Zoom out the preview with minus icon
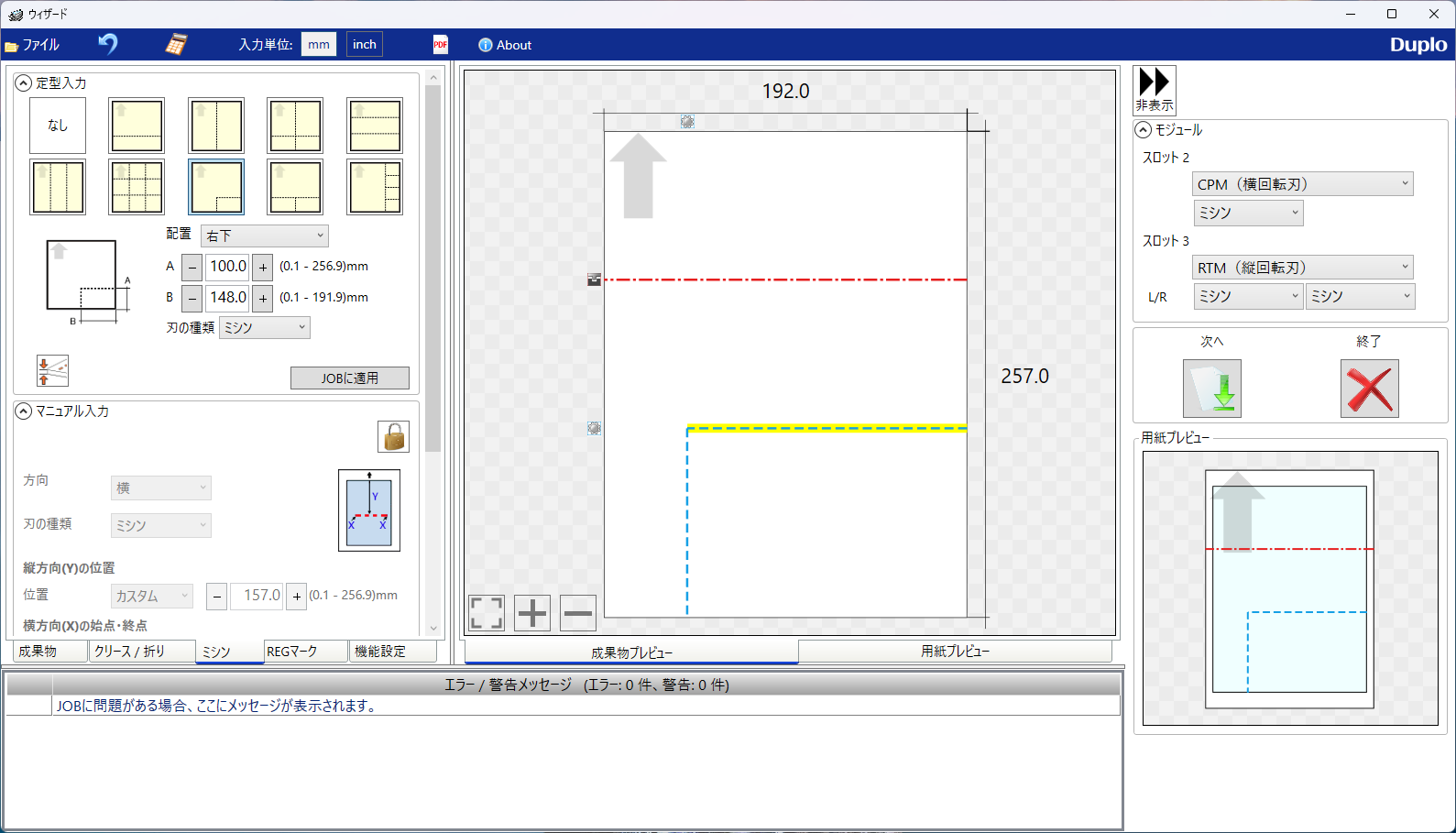The image size is (1456, 833). pyautogui.click(x=578, y=613)
